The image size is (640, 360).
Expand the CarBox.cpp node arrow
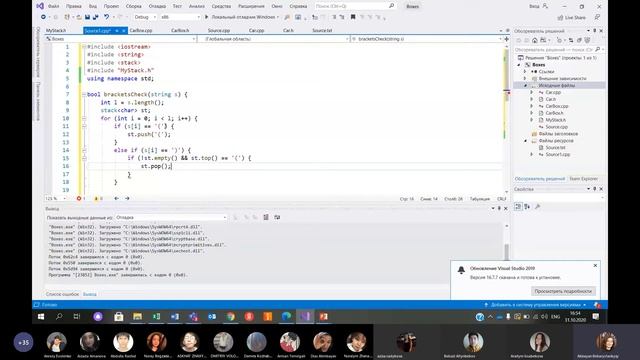tap(532, 106)
